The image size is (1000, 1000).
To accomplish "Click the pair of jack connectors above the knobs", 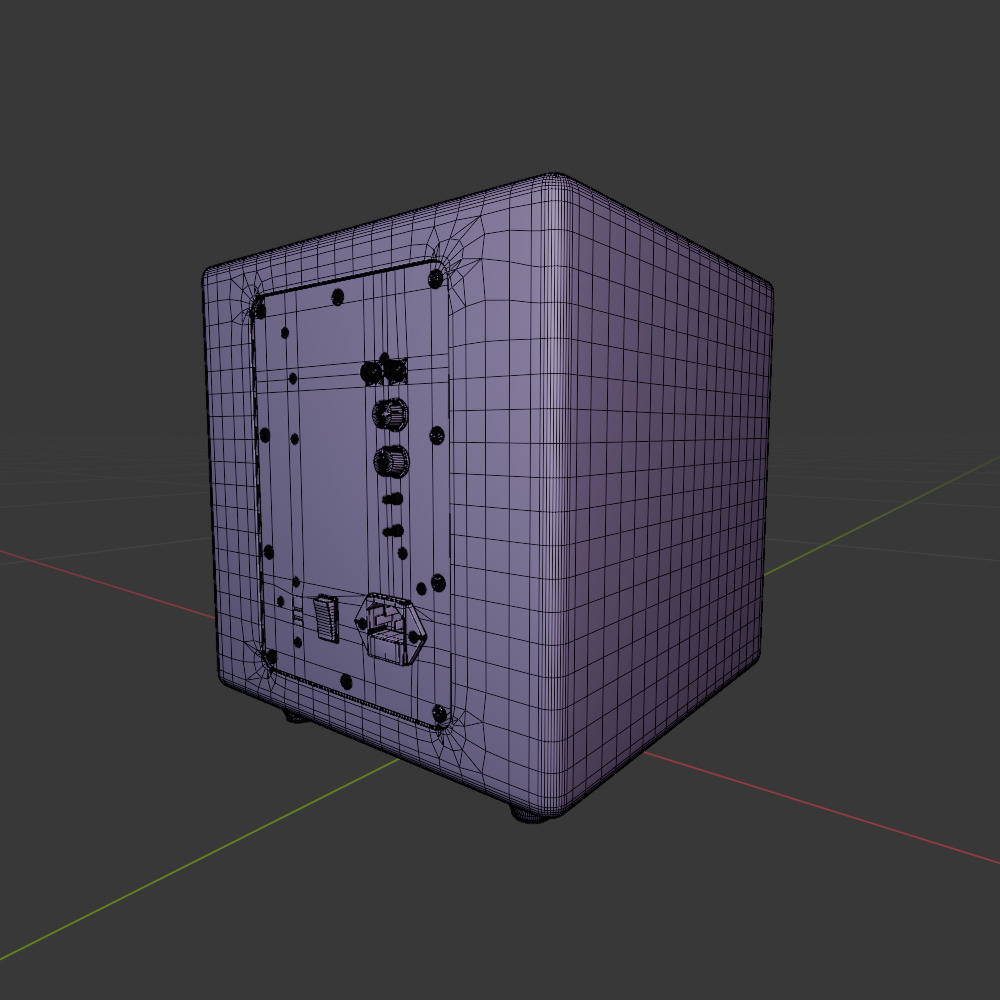I will click(x=384, y=371).
